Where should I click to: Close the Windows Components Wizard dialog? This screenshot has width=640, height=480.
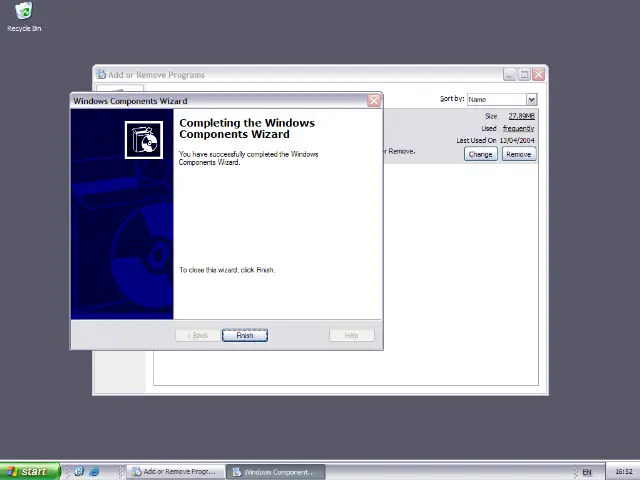[374, 100]
